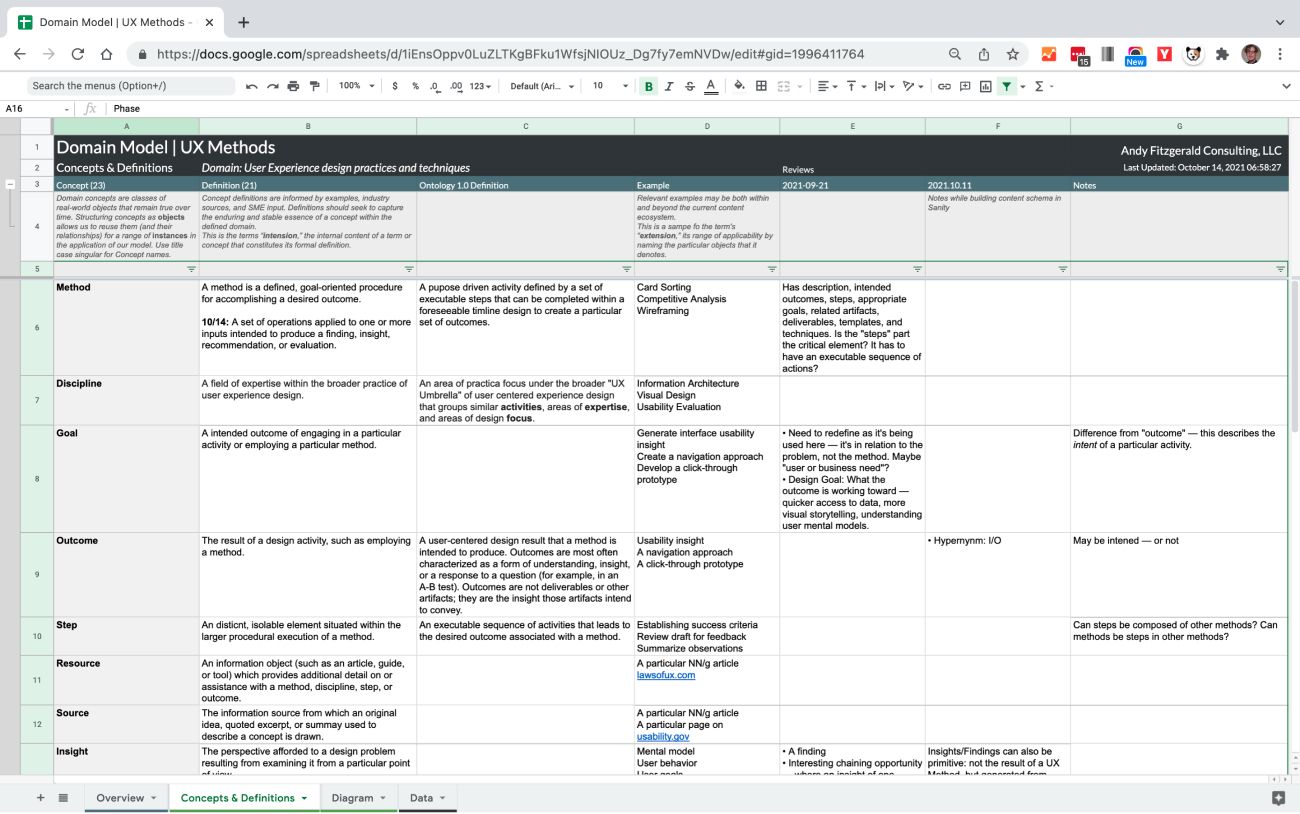Viewport: 1300px width, 814px height.
Task: Open the text wrapping dropdown
Action: 884,86
